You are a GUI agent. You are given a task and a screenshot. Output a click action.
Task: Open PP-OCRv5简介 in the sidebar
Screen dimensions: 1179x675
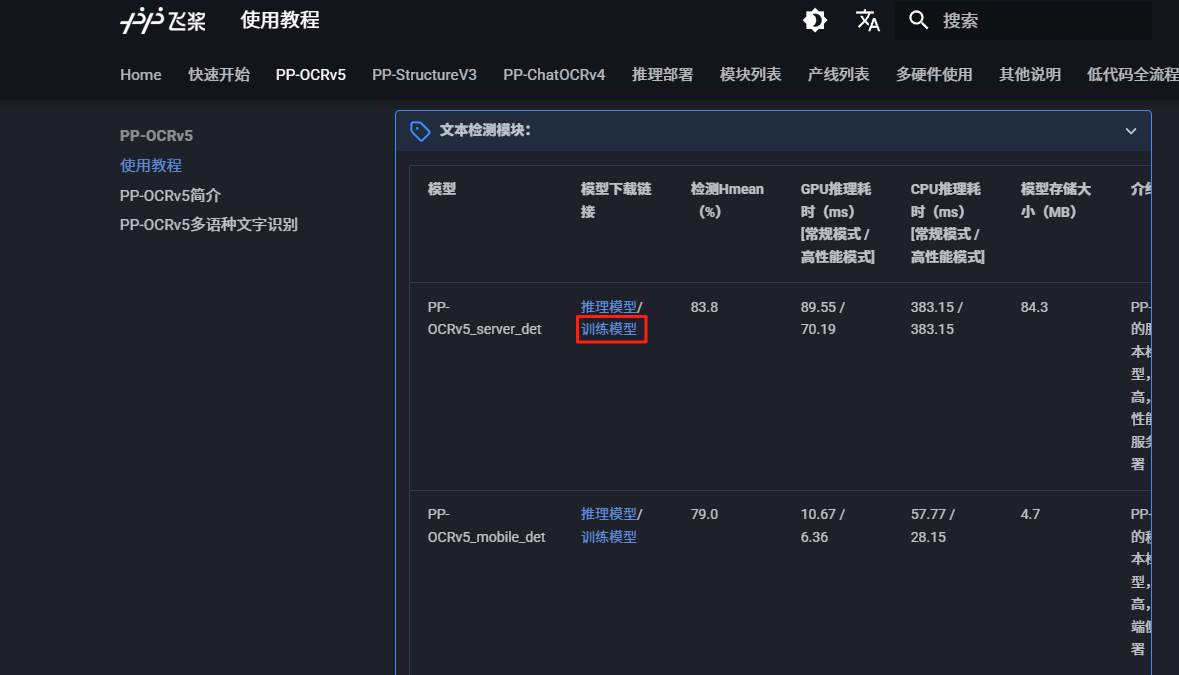tap(170, 195)
